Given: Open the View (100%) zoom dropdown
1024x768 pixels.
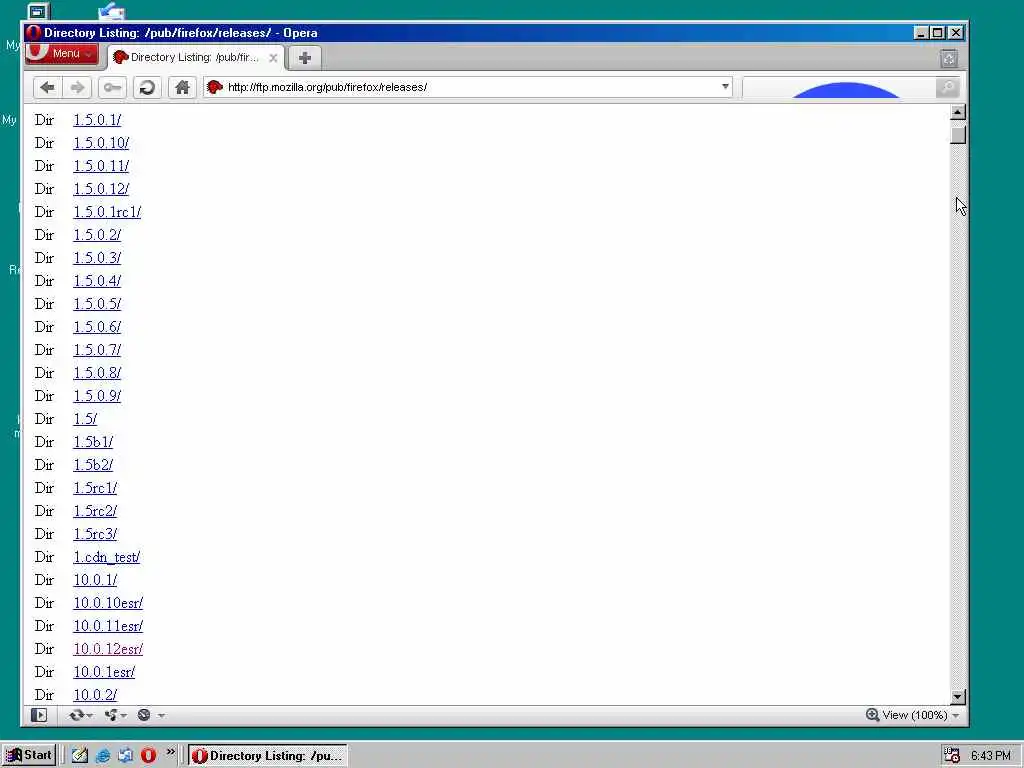Looking at the screenshot, I should coord(921,715).
